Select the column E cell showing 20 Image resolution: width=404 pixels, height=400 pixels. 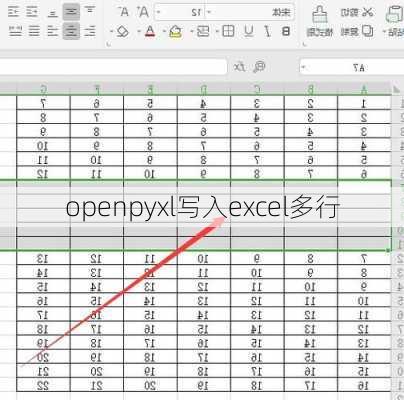[x=150, y=385]
